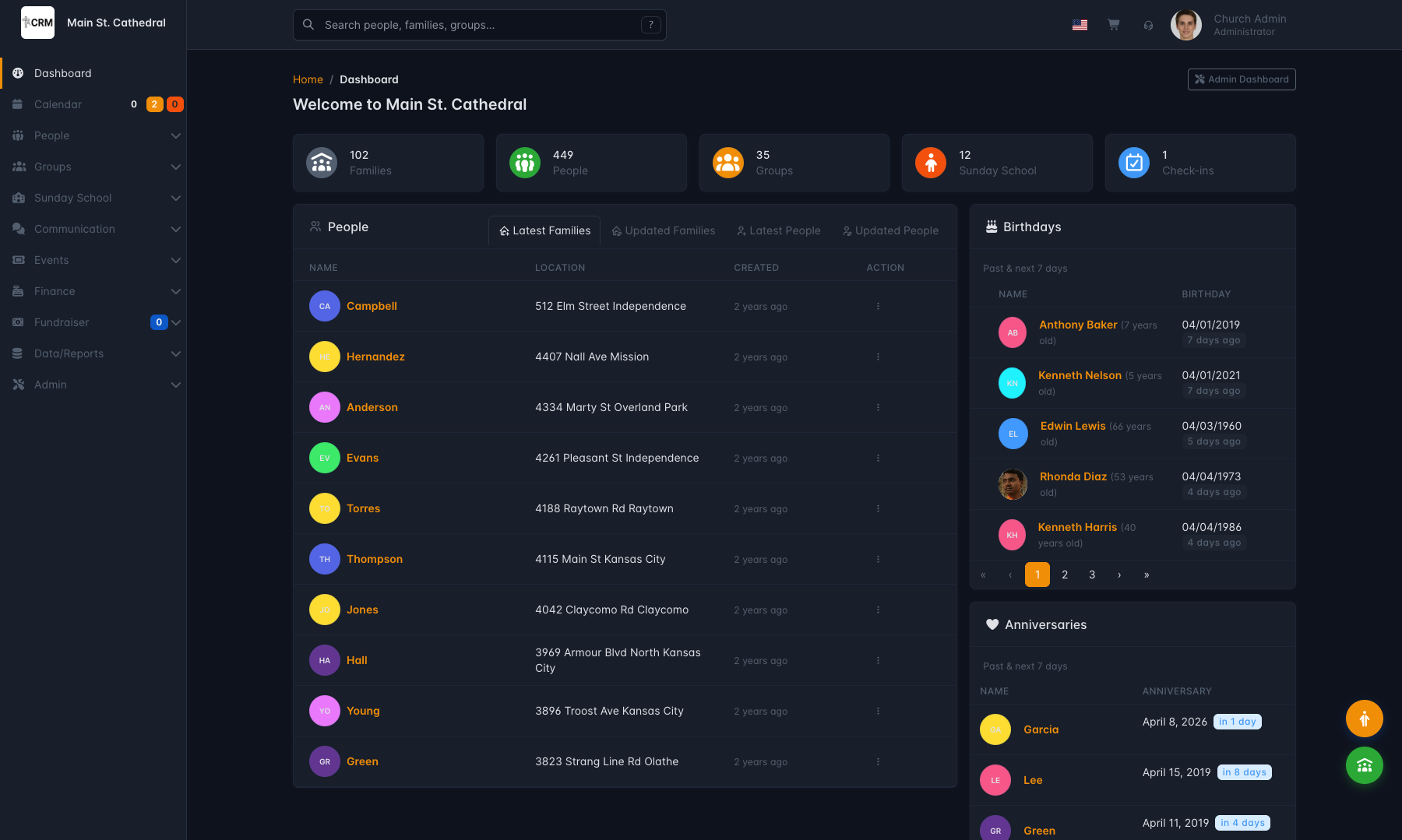Open the action menu for Campbell family
The width and height of the screenshot is (1402, 840).
pos(878,306)
